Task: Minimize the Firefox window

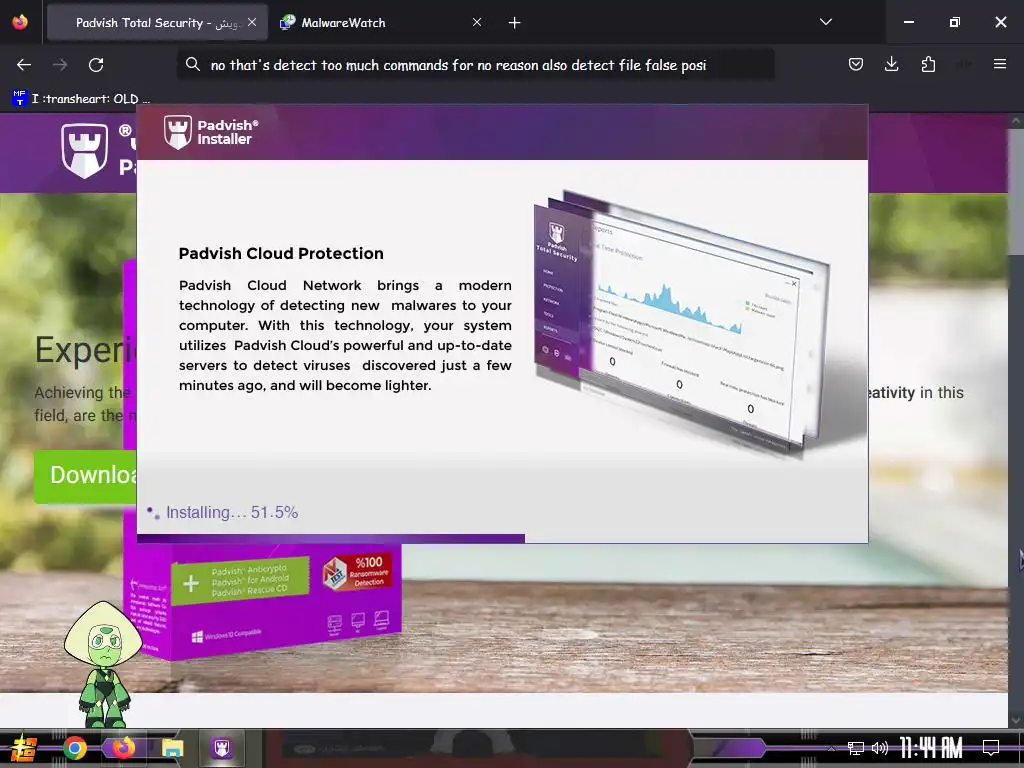Action: coord(908,22)
